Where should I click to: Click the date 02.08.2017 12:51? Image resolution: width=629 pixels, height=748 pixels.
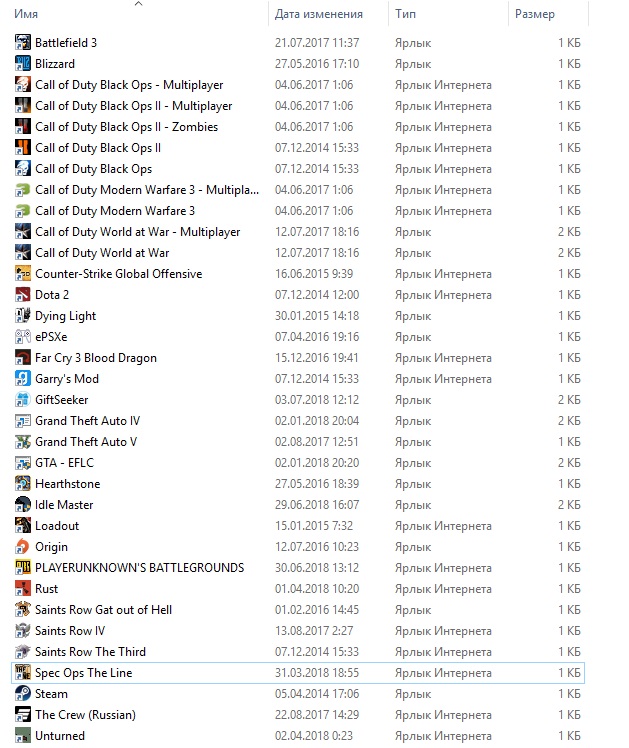[317, 442]
